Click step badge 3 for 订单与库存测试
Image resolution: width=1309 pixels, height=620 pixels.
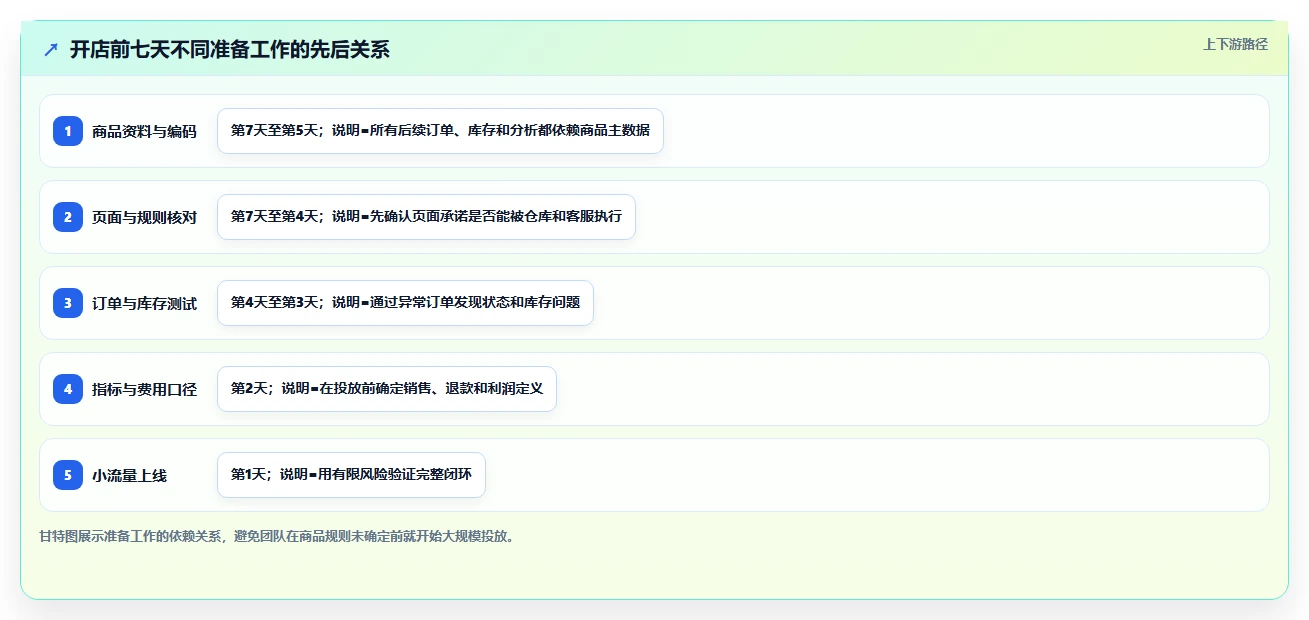(68, 303)
